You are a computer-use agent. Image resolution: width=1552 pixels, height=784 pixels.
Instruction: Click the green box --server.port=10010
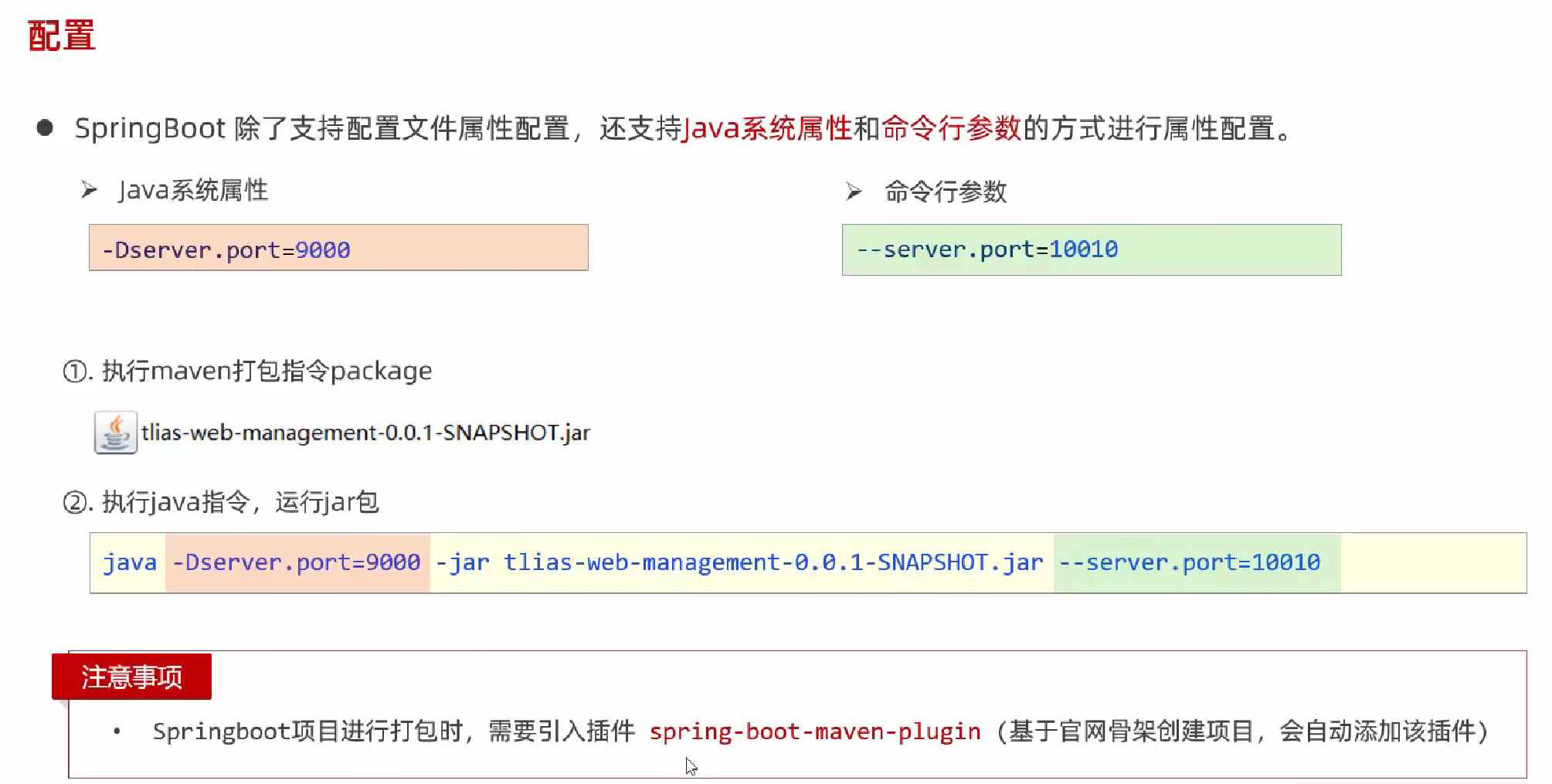(x=1092, y=249)
